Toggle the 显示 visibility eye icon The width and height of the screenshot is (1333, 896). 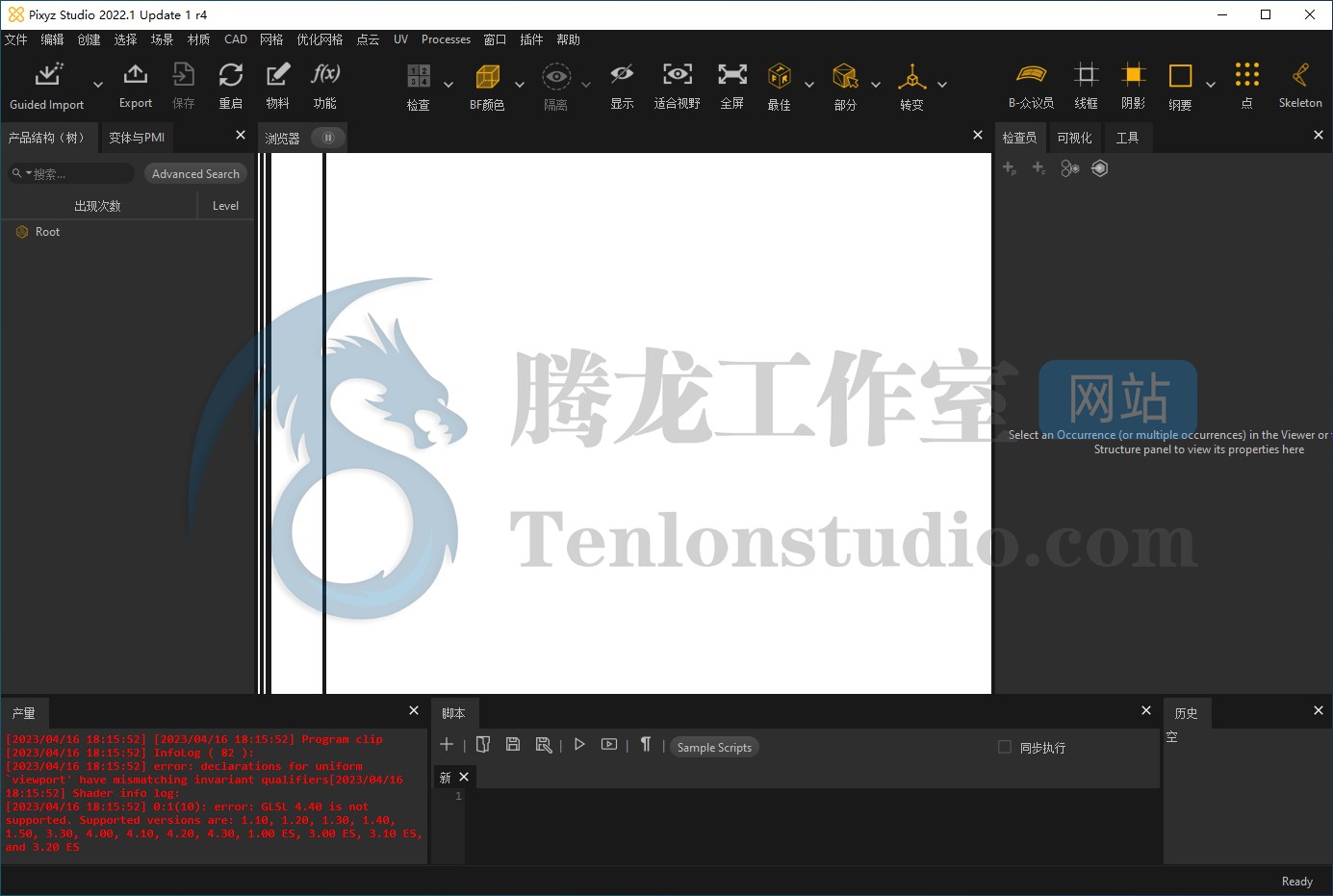click(623, 74)
